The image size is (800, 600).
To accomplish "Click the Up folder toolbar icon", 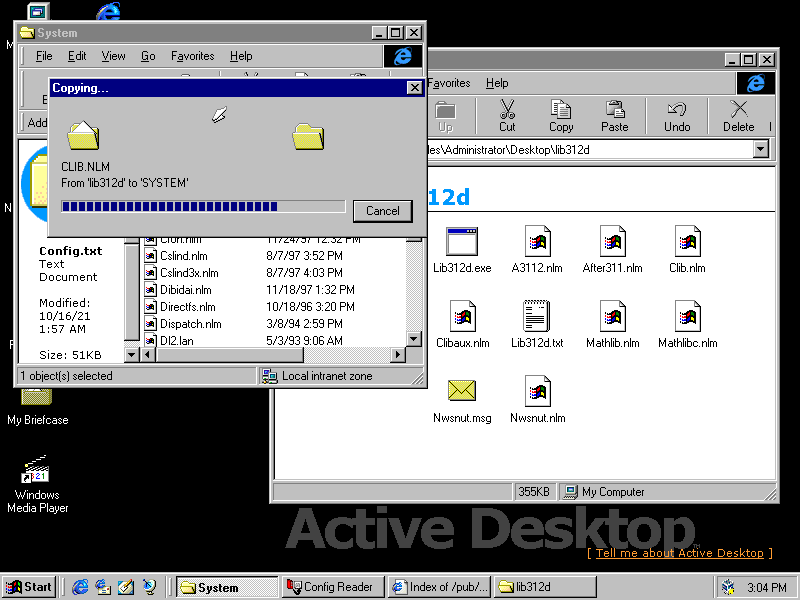I will click(x=445, y=116).
